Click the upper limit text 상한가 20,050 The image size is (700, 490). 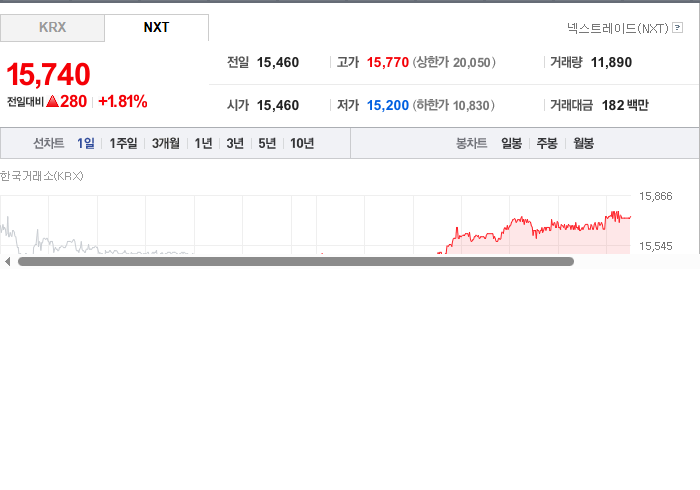click(454, 62)
